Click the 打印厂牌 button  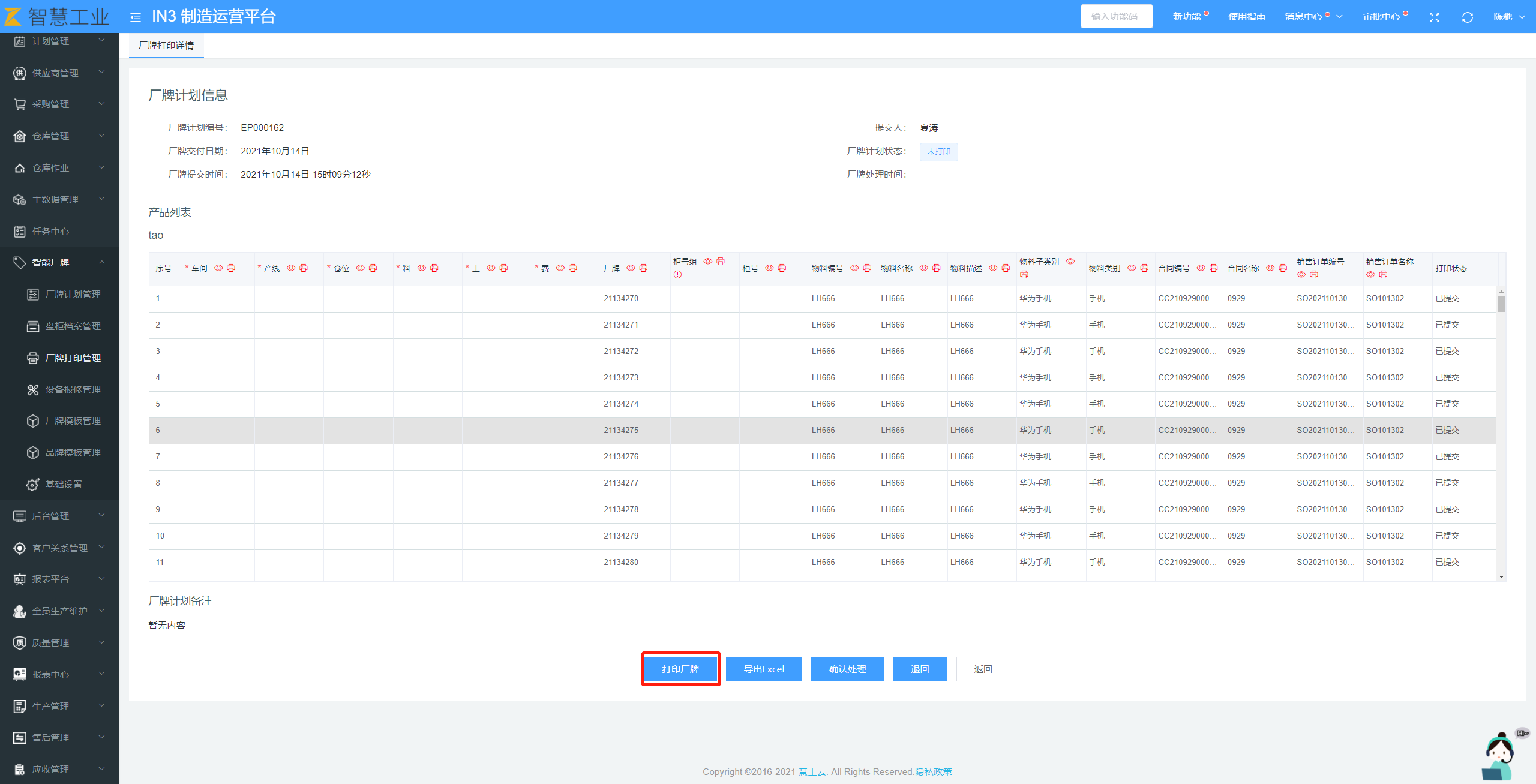[680, 669]
